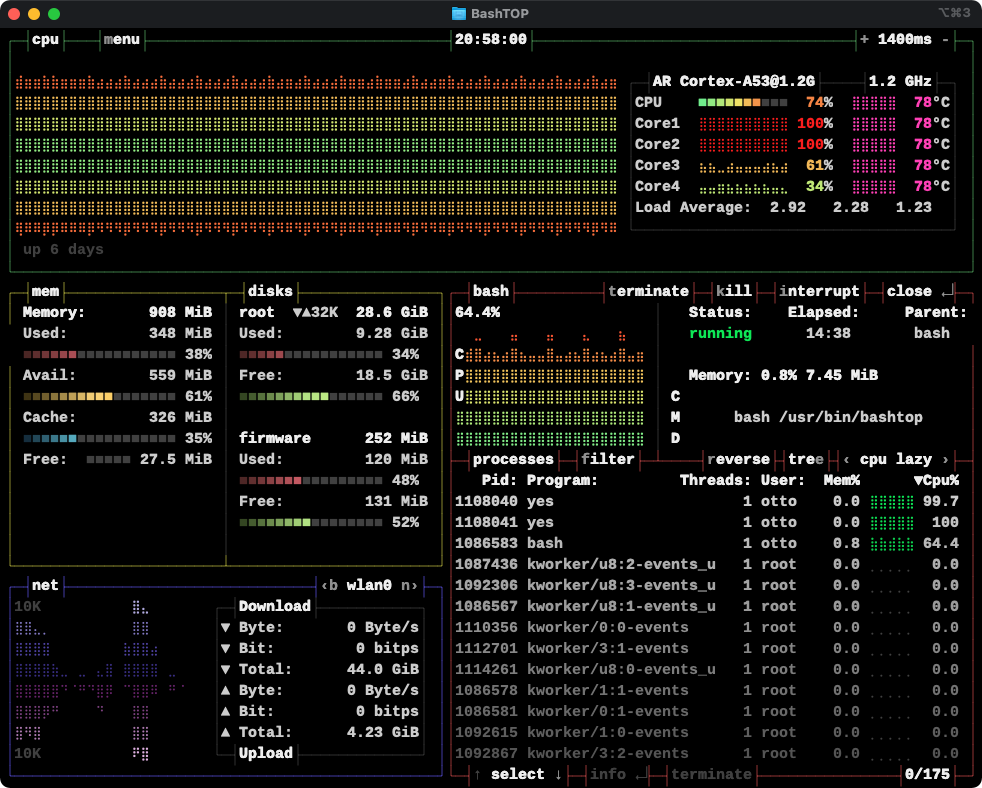The height and width of the screenshot is (788, 982).
Task: Click the Load Average value 2.92
Action: point(787,207)
